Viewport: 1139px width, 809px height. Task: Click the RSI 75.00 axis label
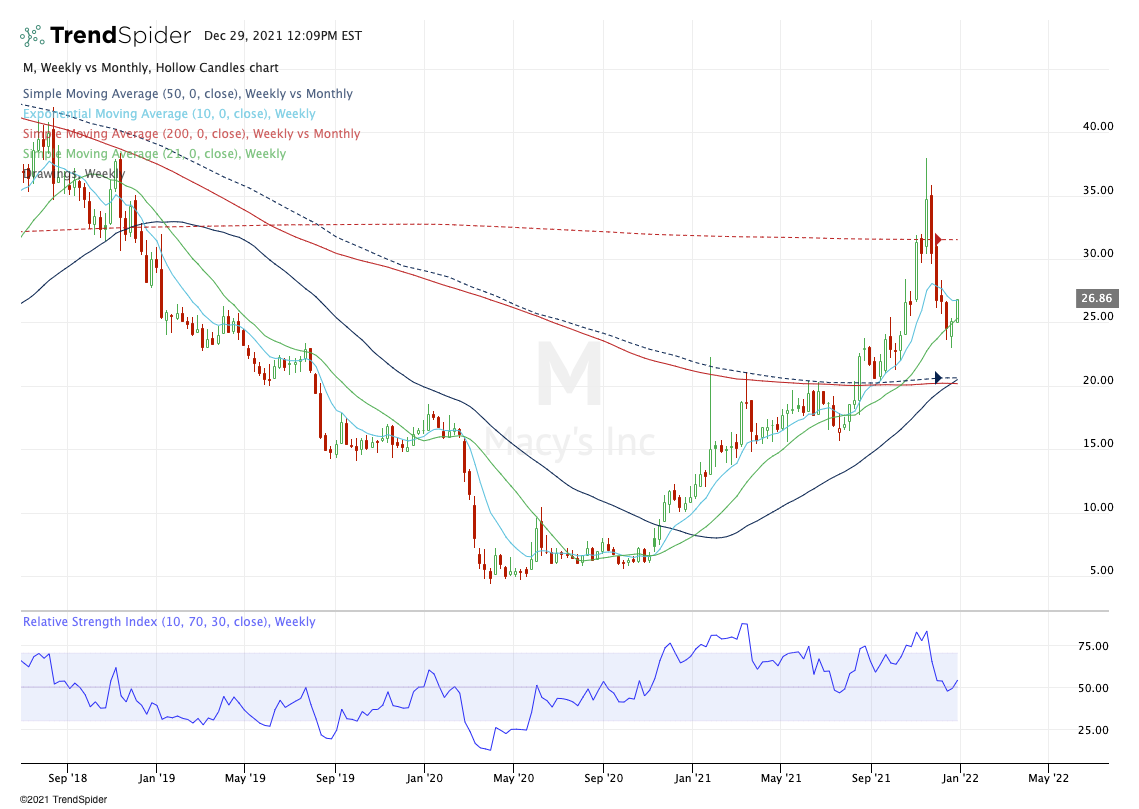[1093, 646]
